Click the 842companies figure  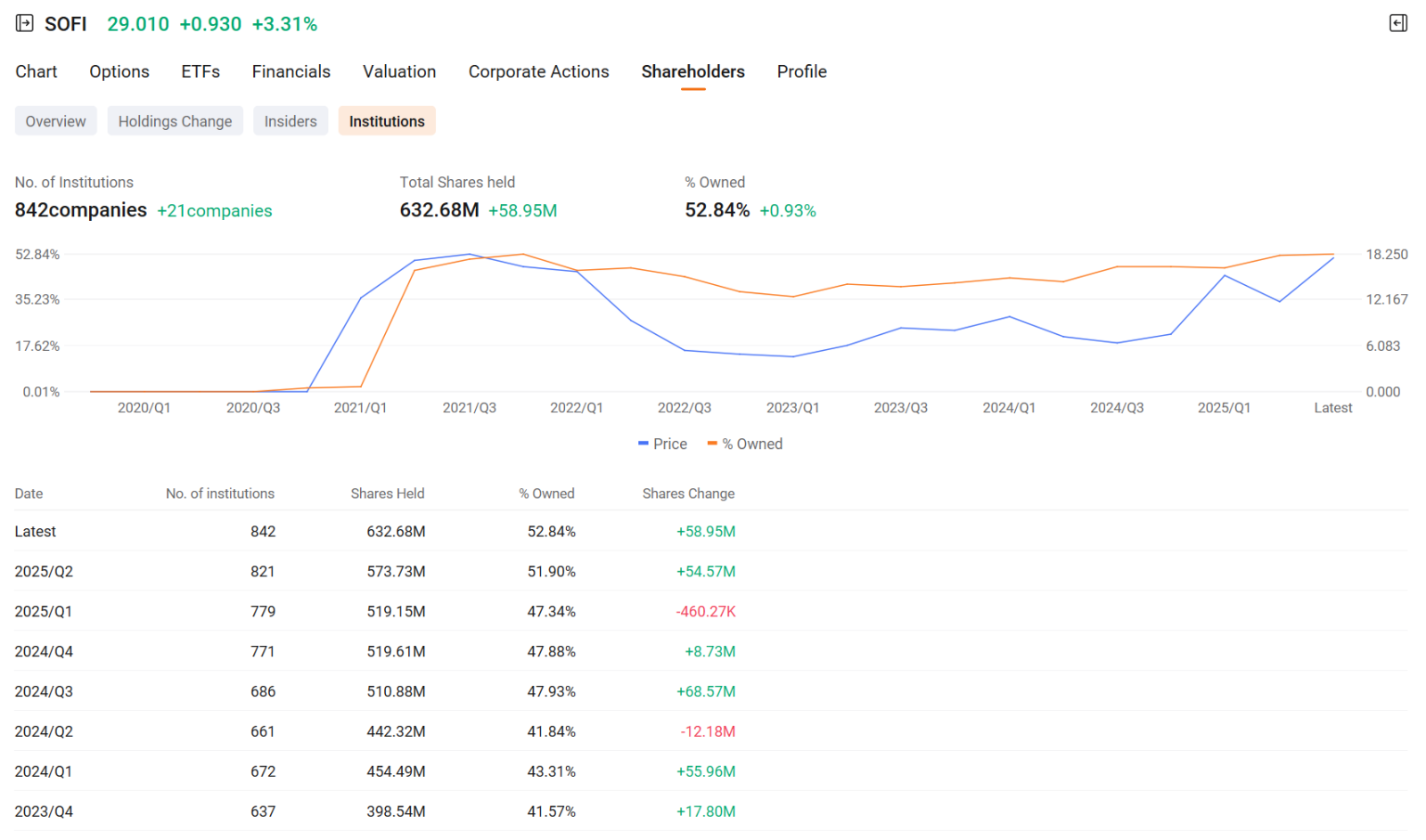click(x=81, y=210)
